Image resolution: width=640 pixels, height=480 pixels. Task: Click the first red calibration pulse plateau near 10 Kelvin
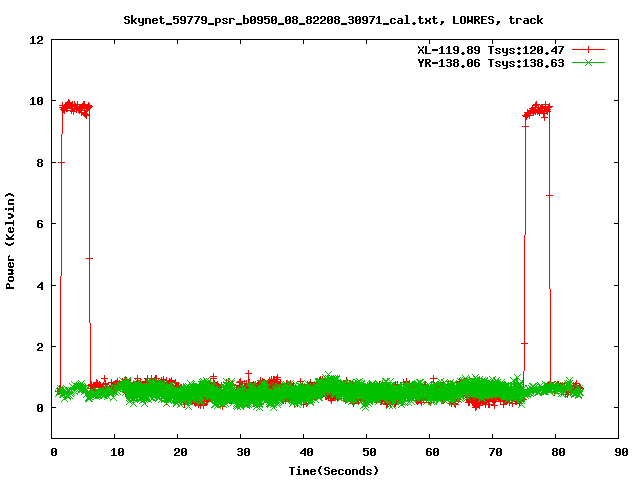(76, 108)
